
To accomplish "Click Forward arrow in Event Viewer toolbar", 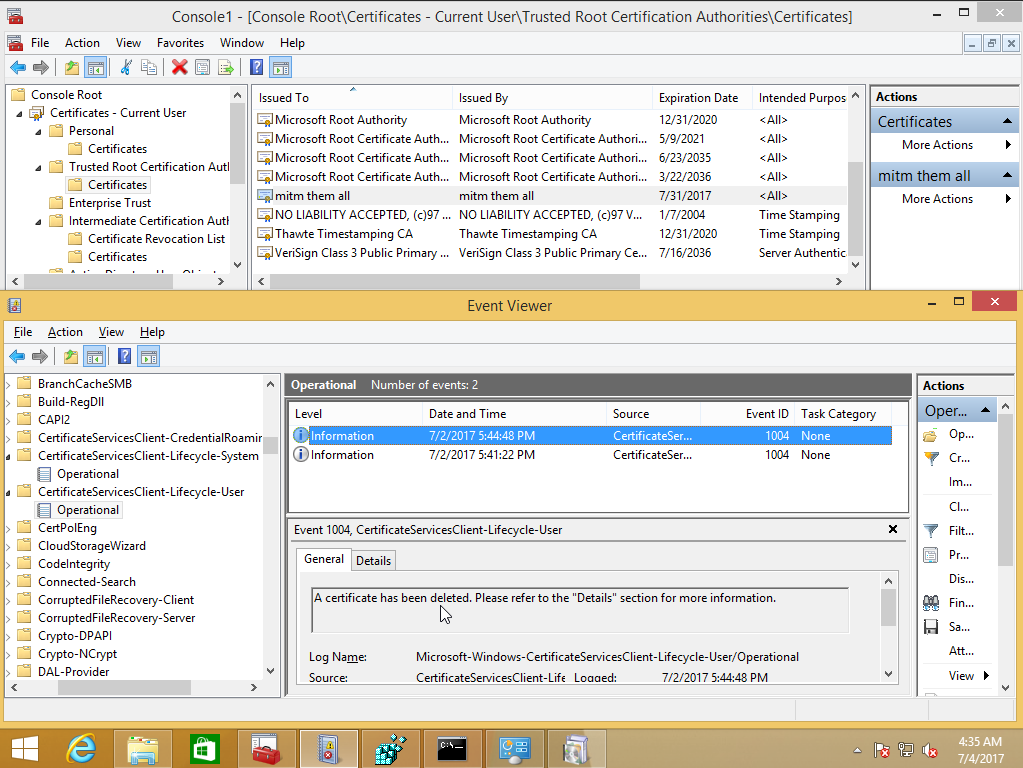I will (x=40, y=356).
